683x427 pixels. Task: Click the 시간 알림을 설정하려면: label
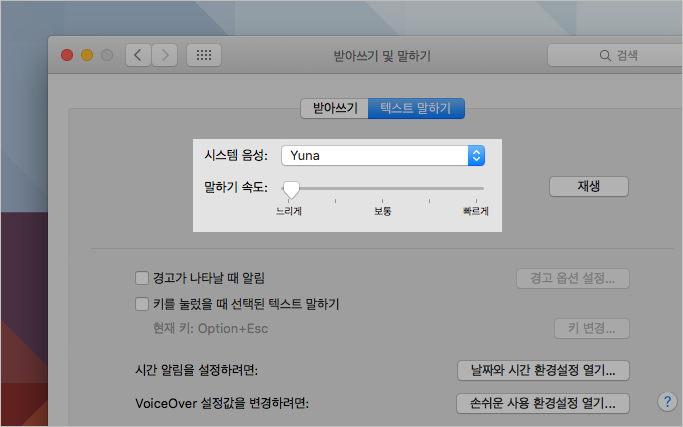tap(197, 371)
